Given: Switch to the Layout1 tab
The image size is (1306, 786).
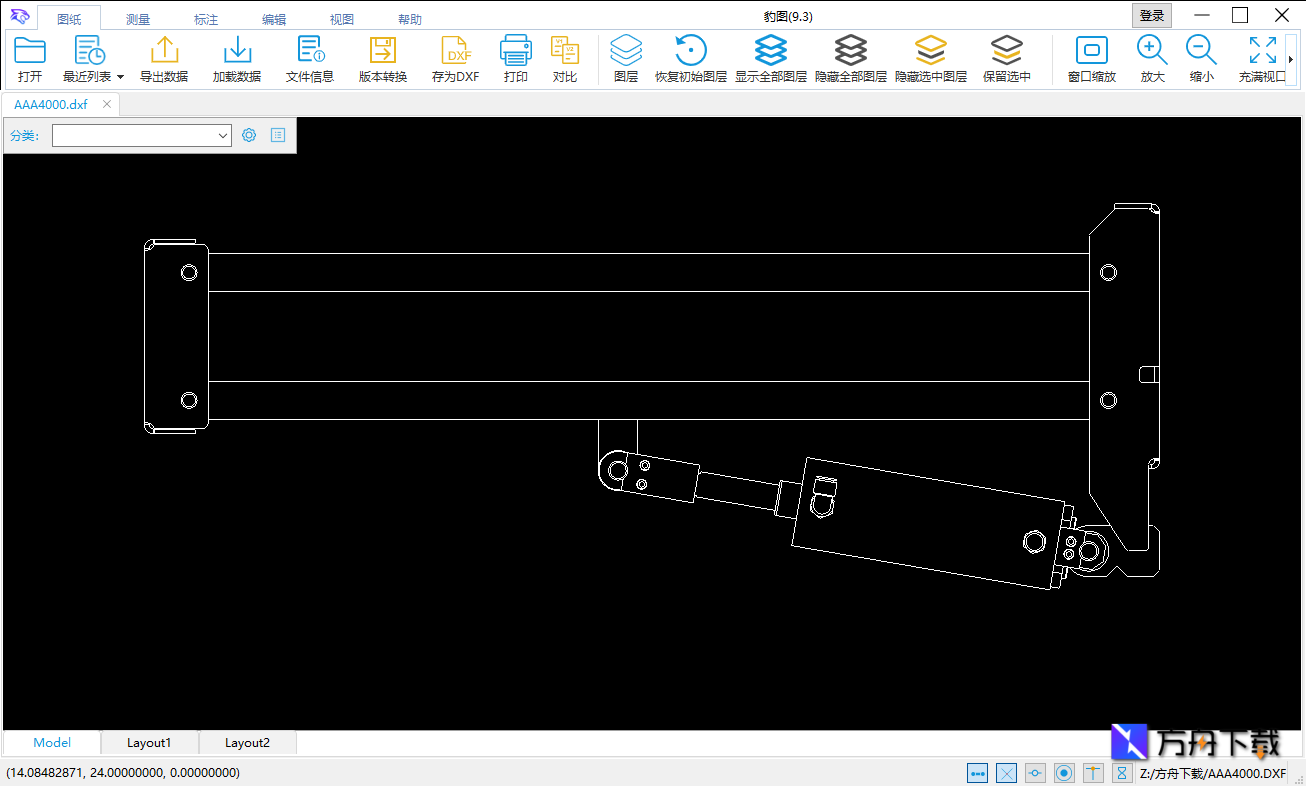Looking at the screenshot, I should coord(149,743).
